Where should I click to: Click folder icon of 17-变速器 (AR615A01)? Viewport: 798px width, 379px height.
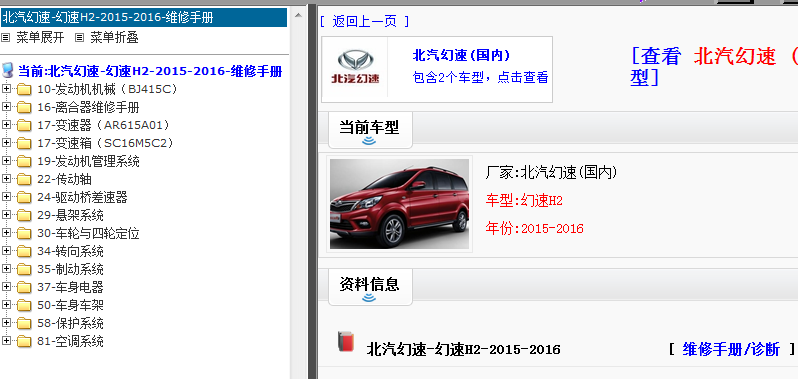point(24,126)
